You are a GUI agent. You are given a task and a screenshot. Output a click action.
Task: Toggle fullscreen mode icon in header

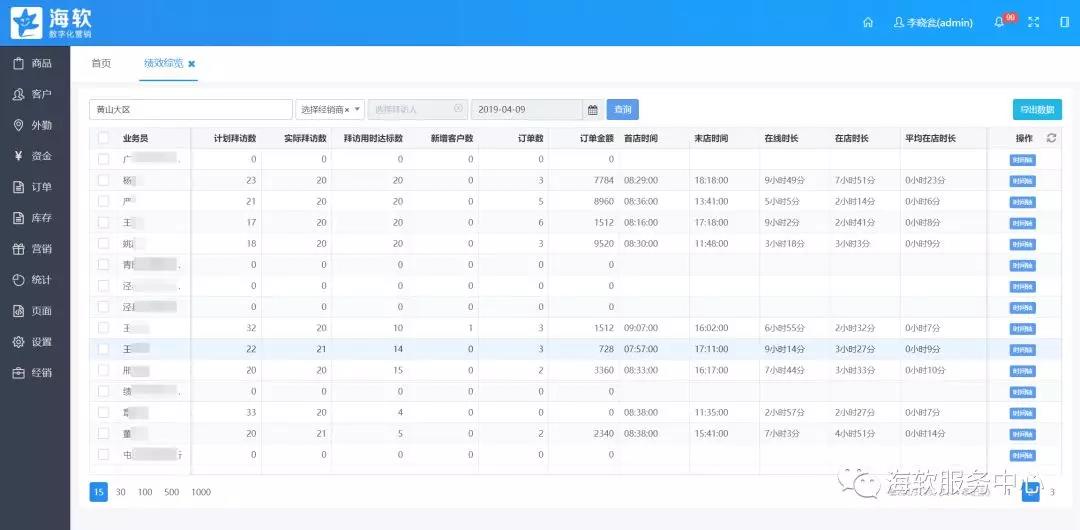1033,23
